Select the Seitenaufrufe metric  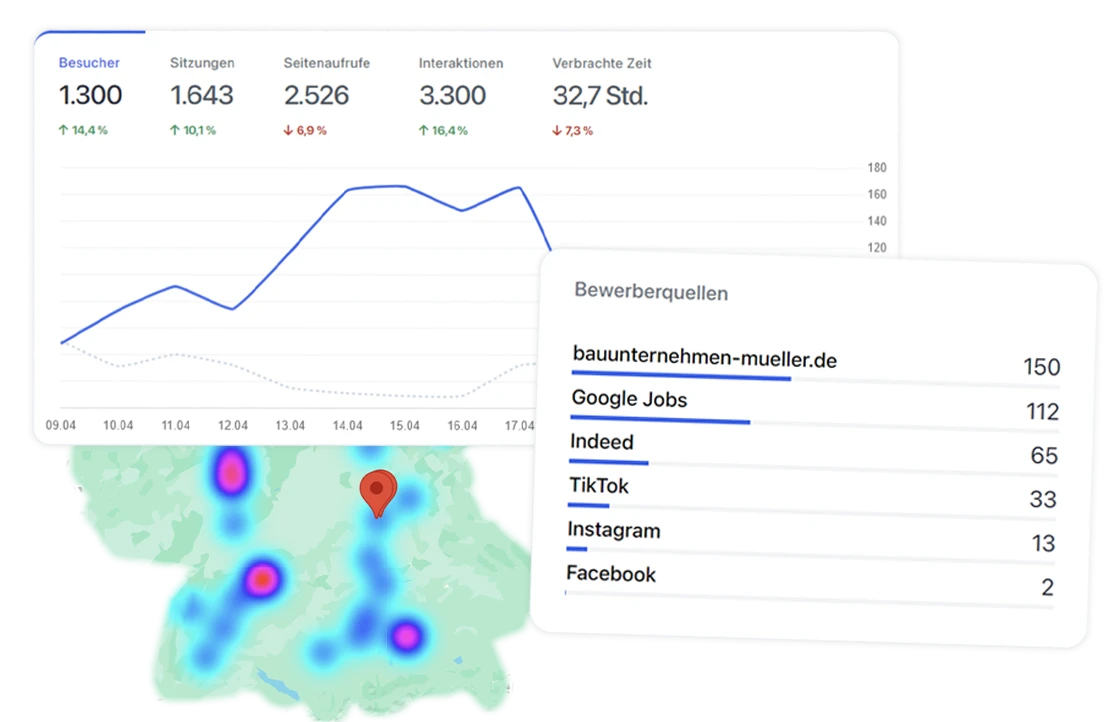click(326, 62)
